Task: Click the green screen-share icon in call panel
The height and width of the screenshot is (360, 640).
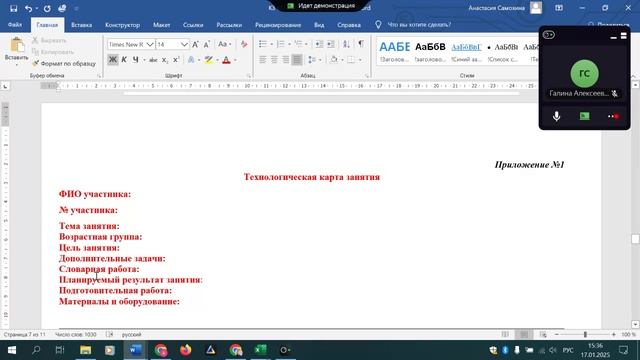Action: coord(584,116)
